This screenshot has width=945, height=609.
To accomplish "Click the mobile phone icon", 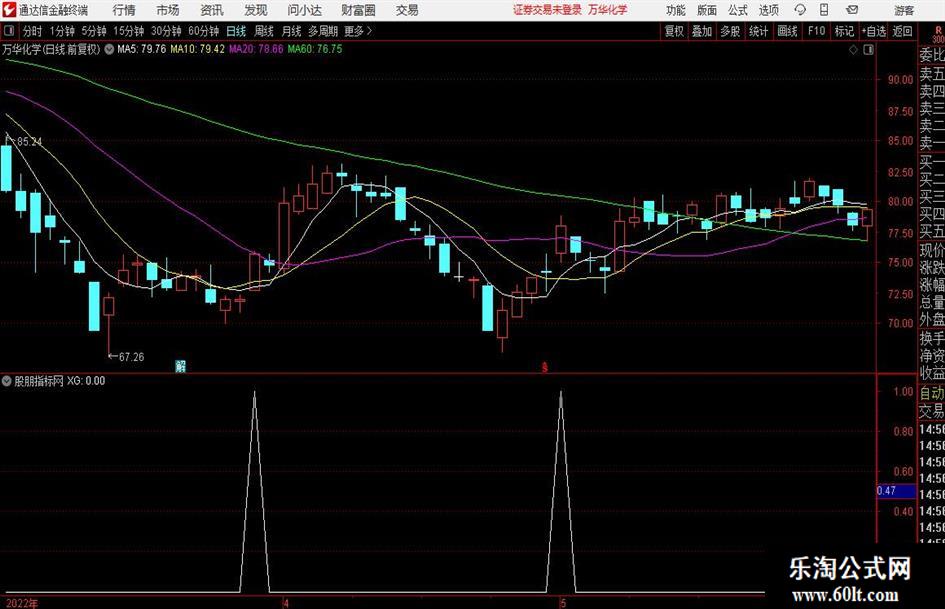I will [x=824, y=10].
